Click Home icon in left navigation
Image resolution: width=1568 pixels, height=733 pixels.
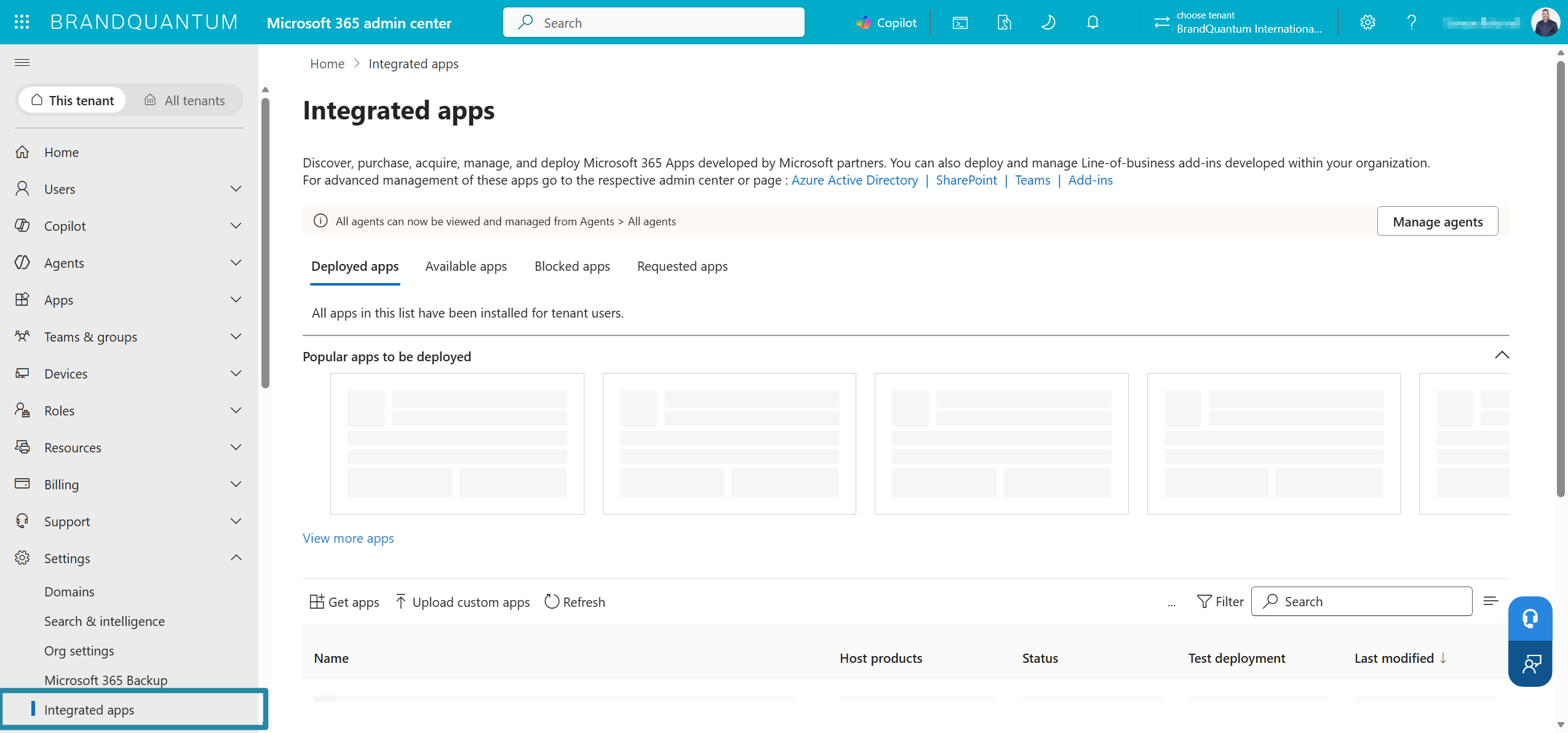click(22, 152)
